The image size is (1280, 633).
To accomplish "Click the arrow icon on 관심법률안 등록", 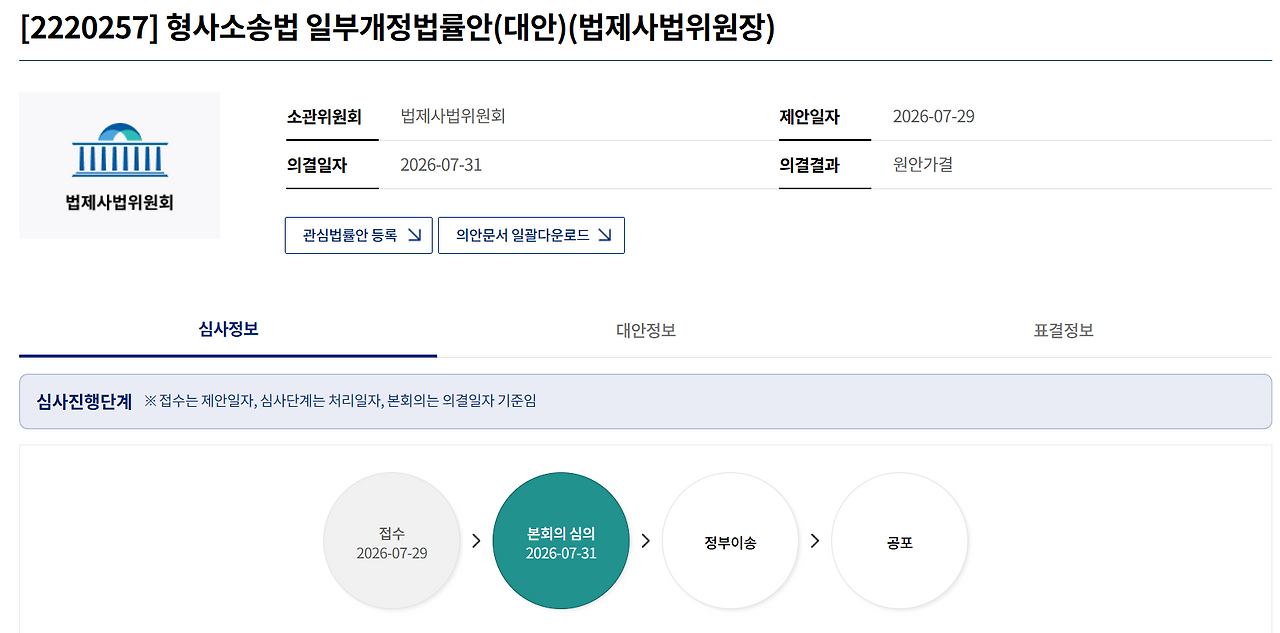I will coord(414,236).
